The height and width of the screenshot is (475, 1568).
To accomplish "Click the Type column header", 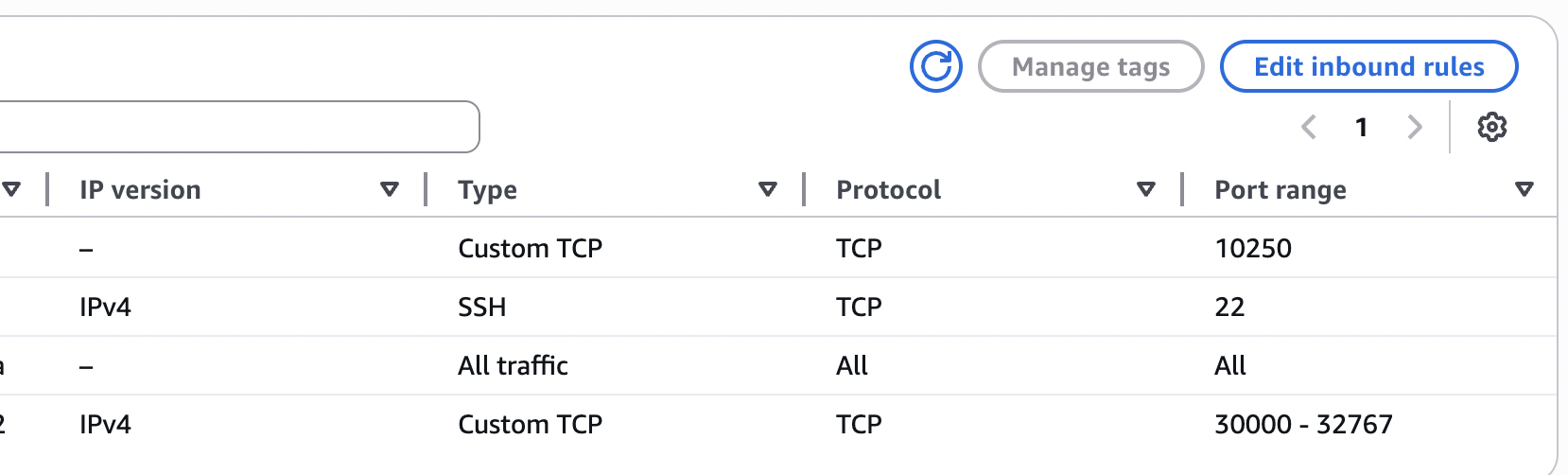I will 487,189.
